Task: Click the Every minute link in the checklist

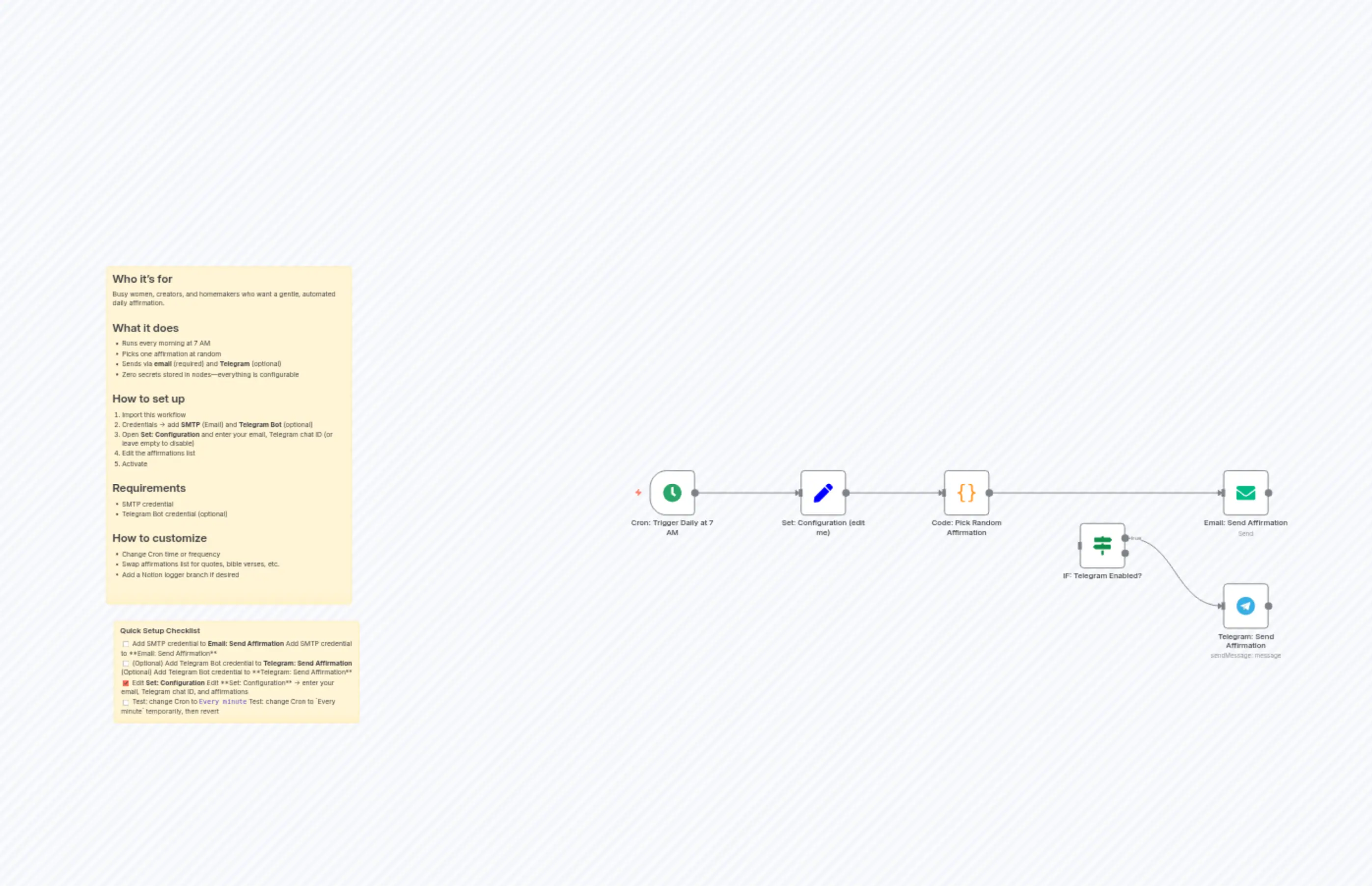Action: pos(221,702)
